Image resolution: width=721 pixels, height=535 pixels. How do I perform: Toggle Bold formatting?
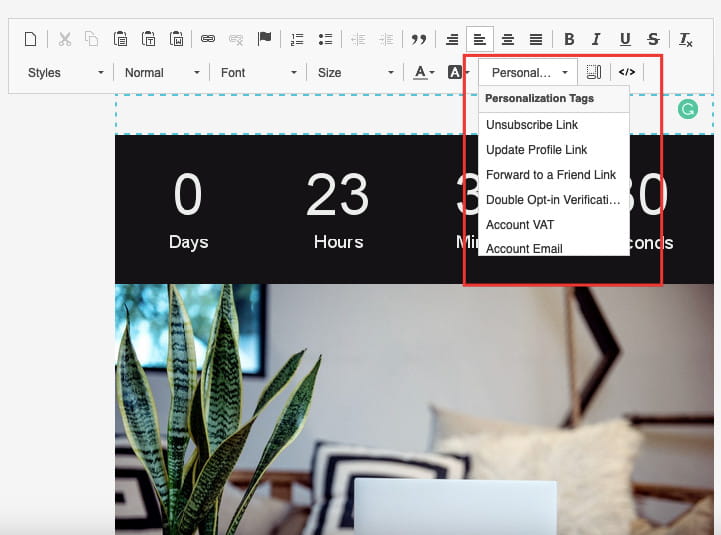569,39
